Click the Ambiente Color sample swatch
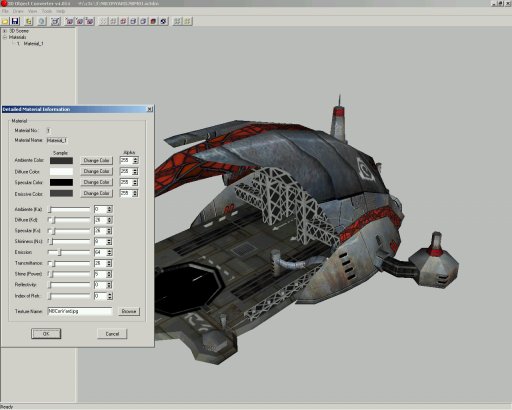This screenshot has width=512, height=410. (61, 161)
